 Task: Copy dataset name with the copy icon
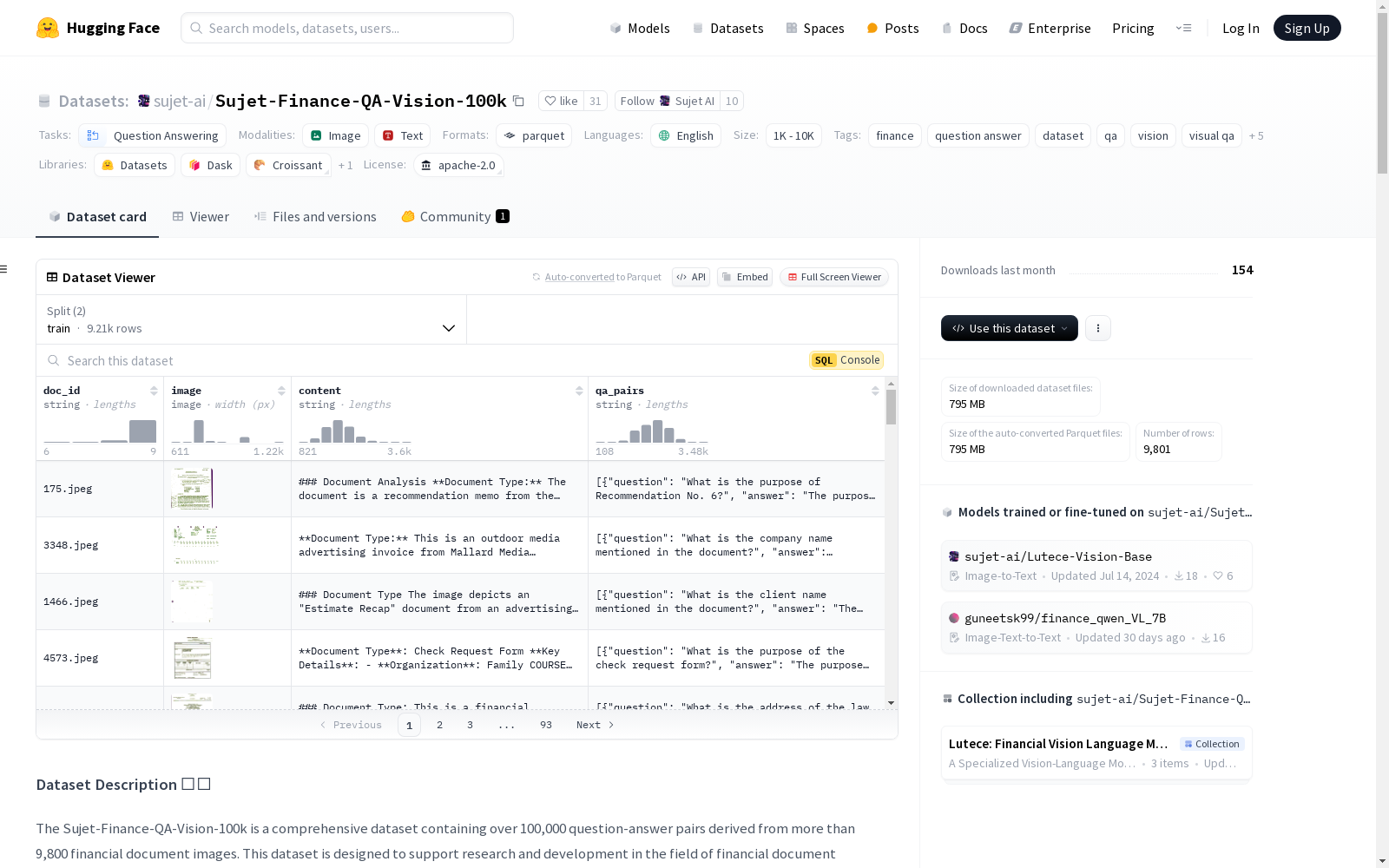point(518,101)
